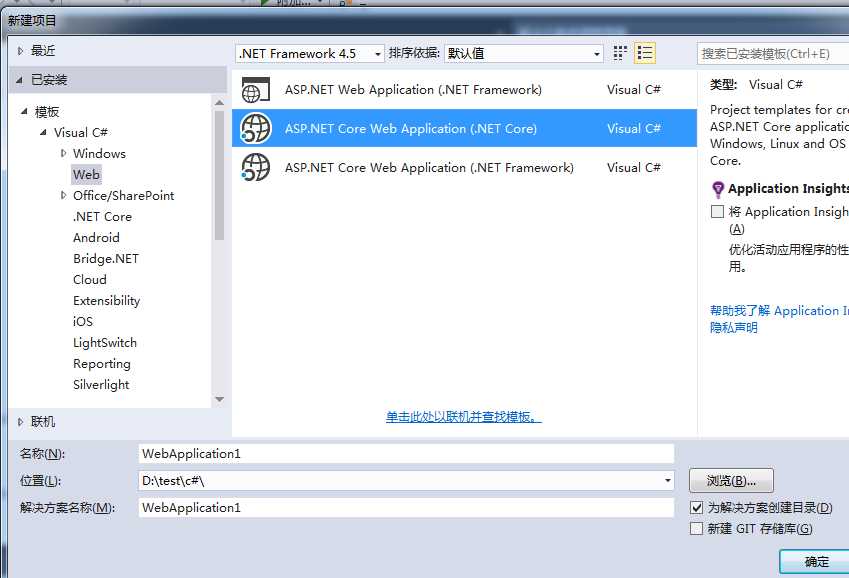Image resolution: width=849 pixels, height=578 pixels.
Task: Select the Silverlight category
Action: click(x=101, y=385)
